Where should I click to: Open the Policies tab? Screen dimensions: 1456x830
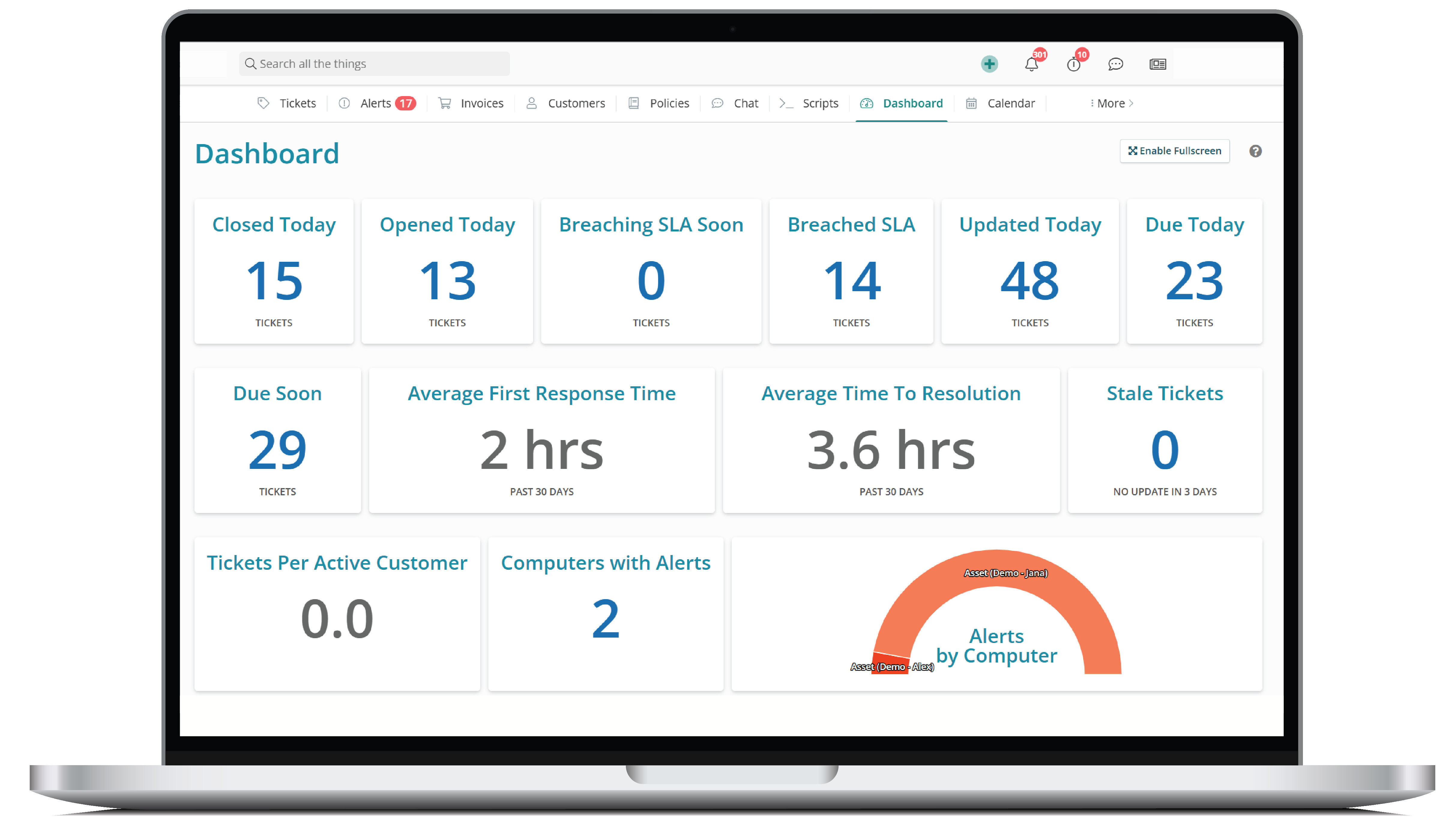pos(659,103)
